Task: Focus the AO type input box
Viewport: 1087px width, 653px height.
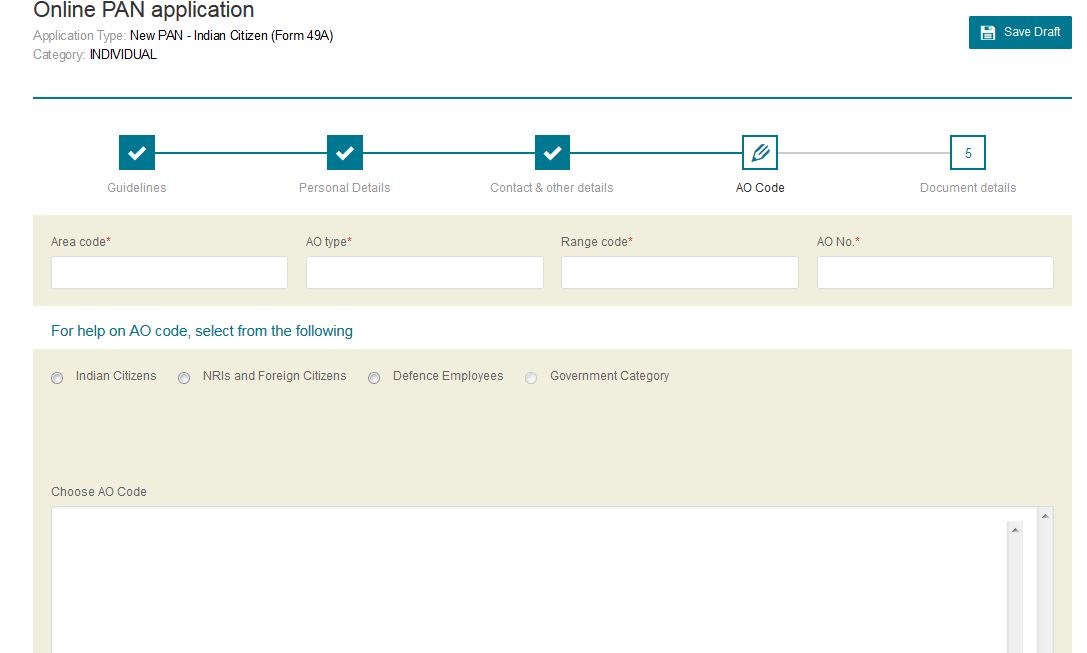Action: point(424,273)
